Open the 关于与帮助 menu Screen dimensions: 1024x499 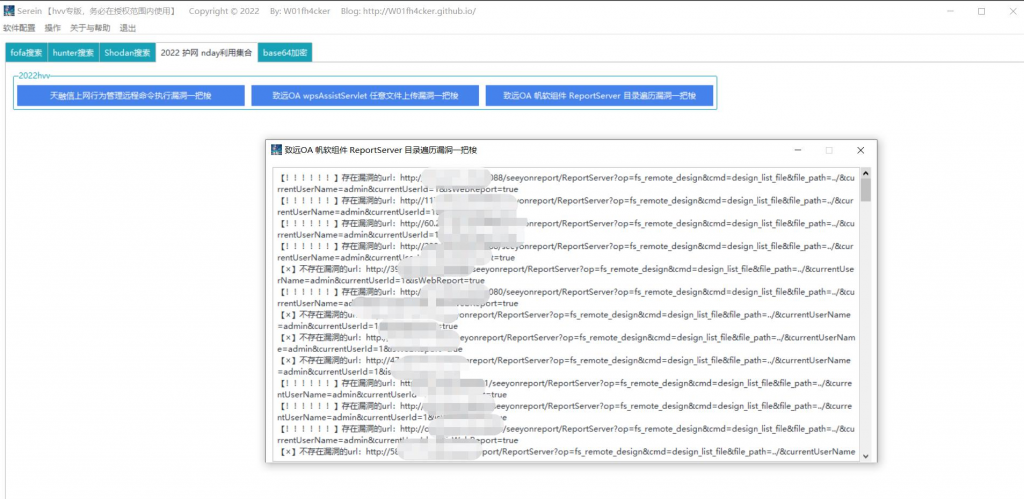tap(90, 28)
